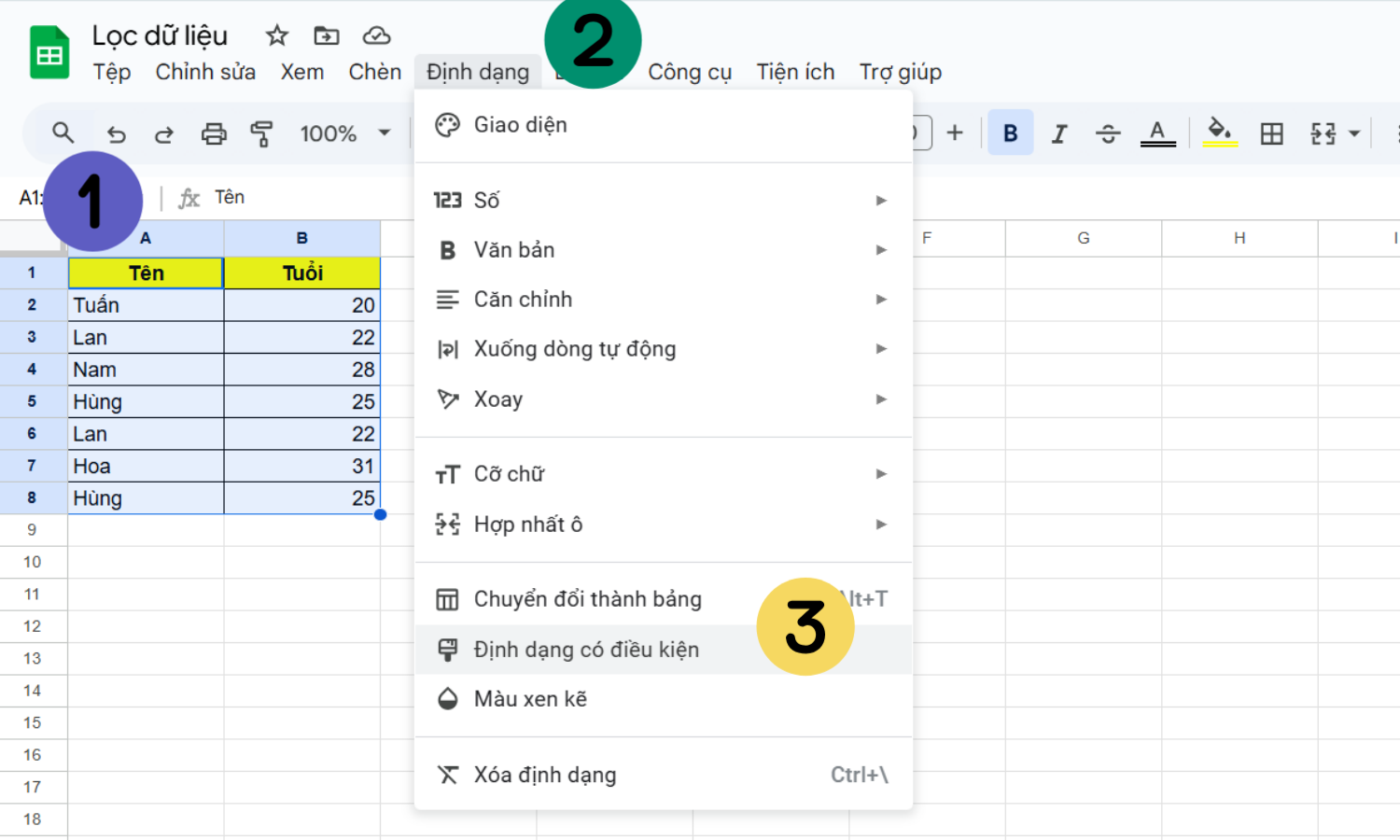Enable text color formatting
The height and width of the screenshot is (840, 1400).
point(1157,133)
